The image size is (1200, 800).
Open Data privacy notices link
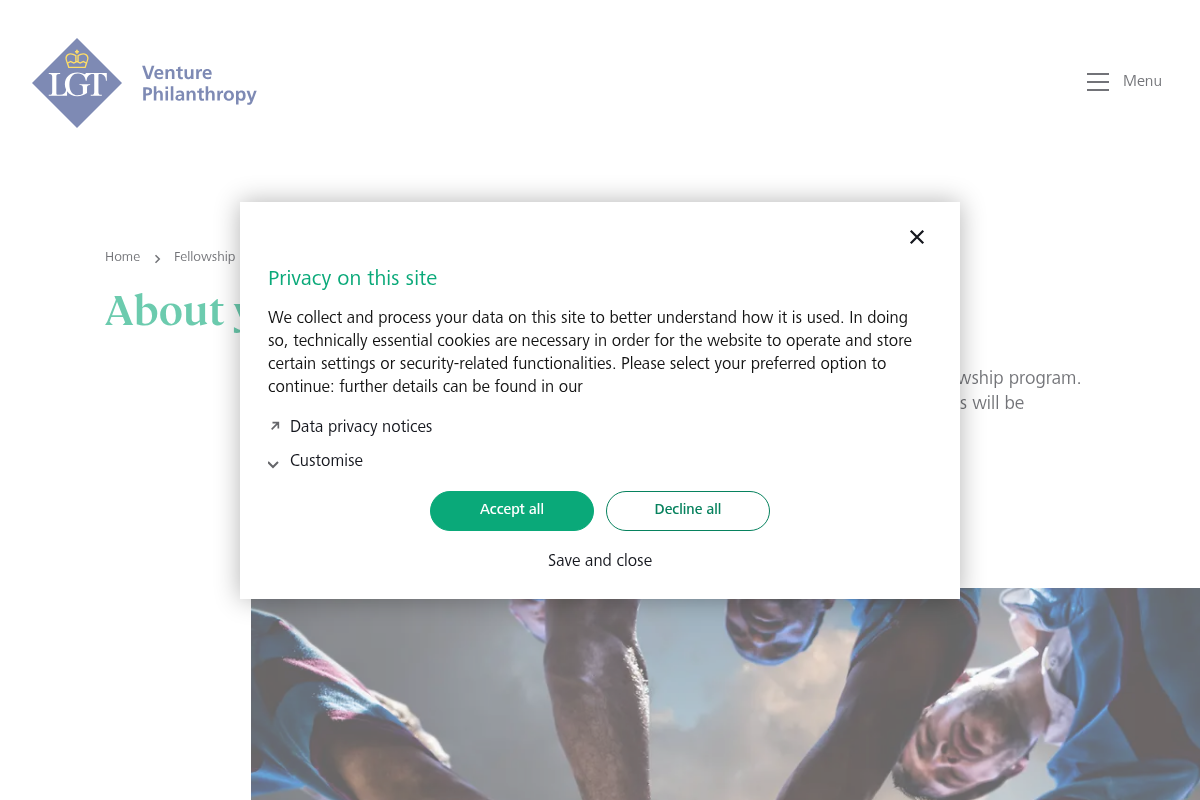pos(361,426)
